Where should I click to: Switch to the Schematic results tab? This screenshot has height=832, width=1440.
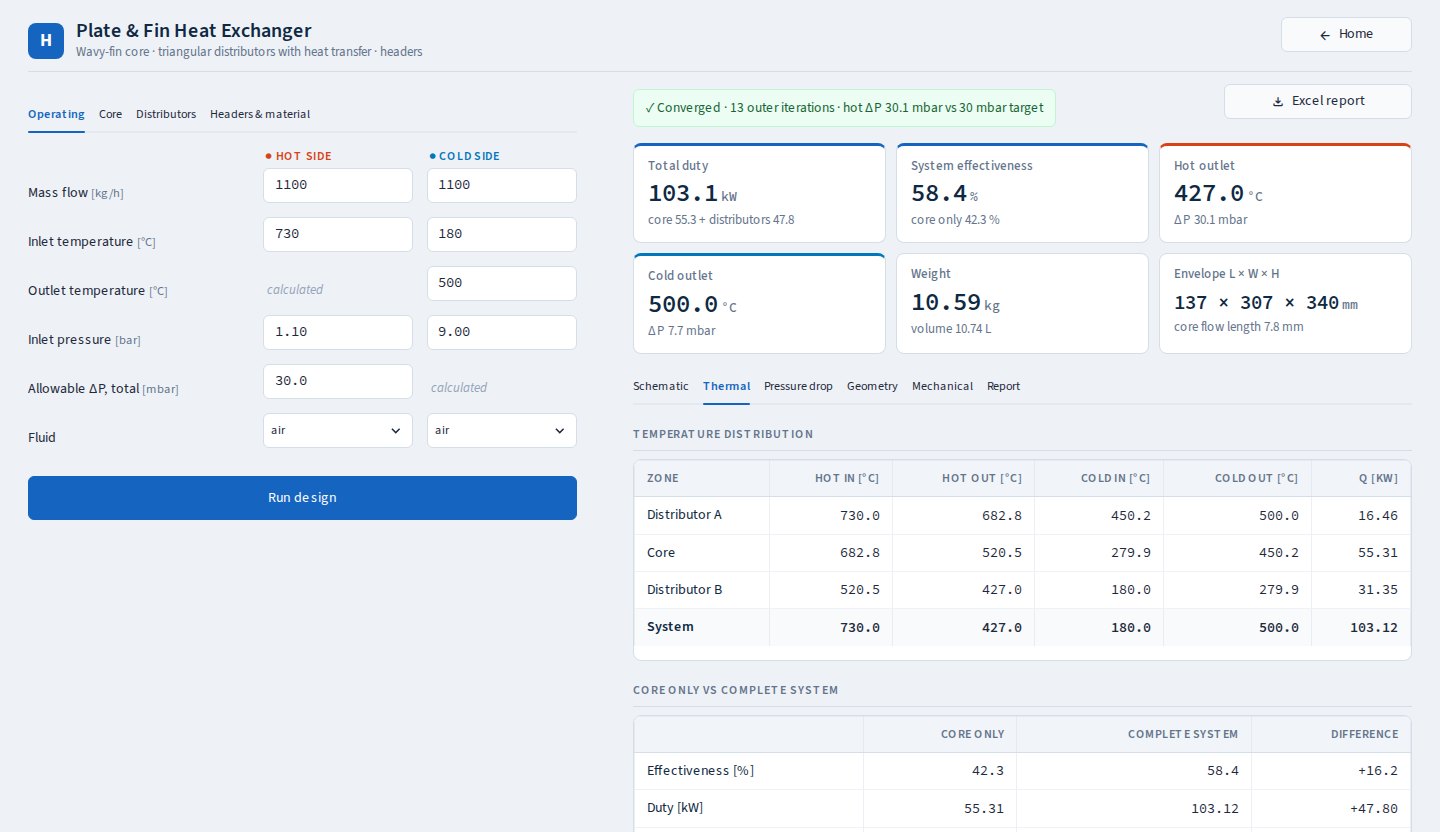pos(661,386)
